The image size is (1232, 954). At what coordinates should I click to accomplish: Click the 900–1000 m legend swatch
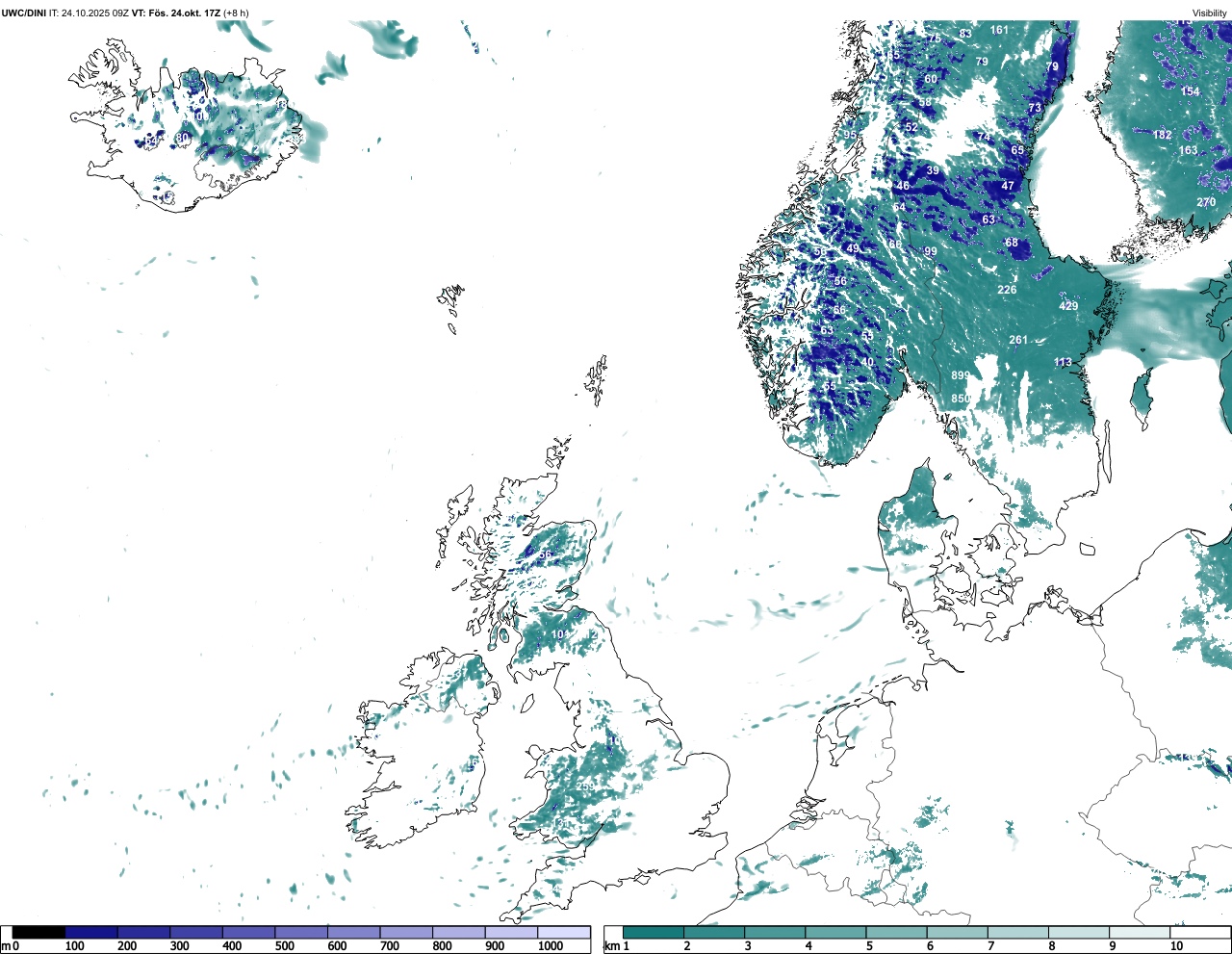point(511,932)
